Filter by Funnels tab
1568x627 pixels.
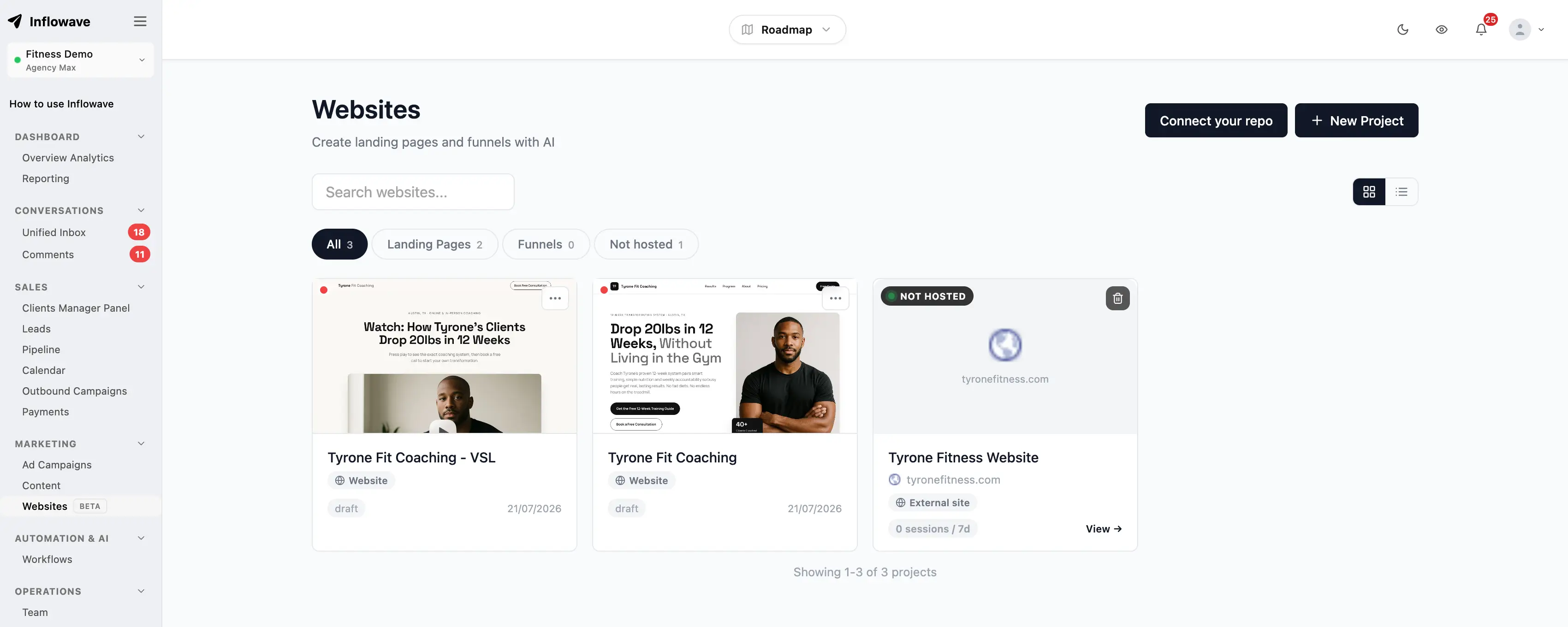[x=546, y=244]
